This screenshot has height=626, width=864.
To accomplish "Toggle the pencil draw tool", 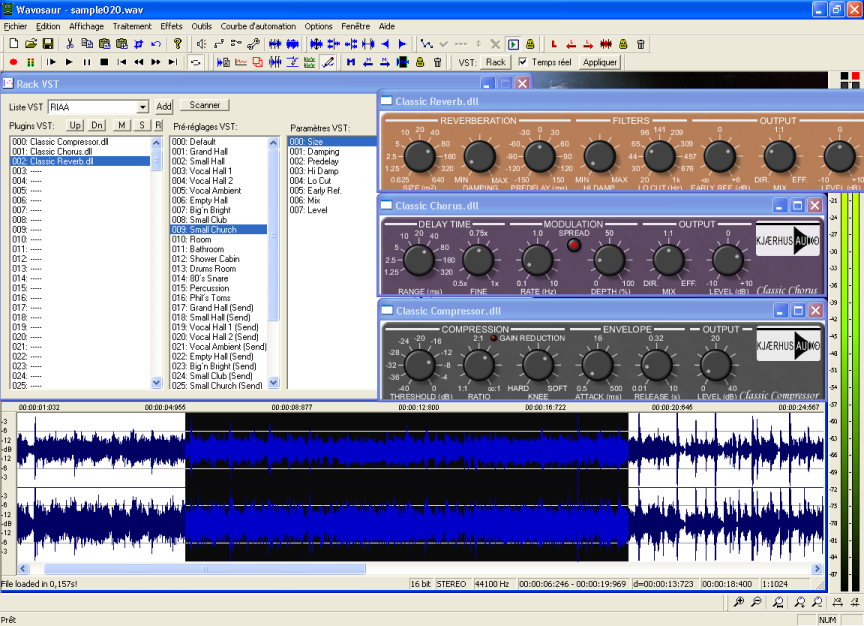I will click(x=328, y=62).
